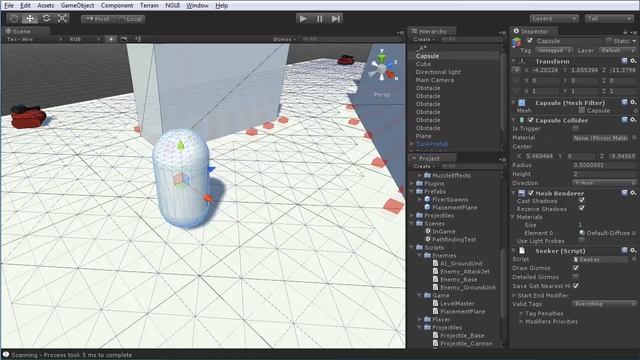The width and height of the screenshot is (640, 360).
Task: Click Create button in Hierarchy panel
Action: [424, 39]
